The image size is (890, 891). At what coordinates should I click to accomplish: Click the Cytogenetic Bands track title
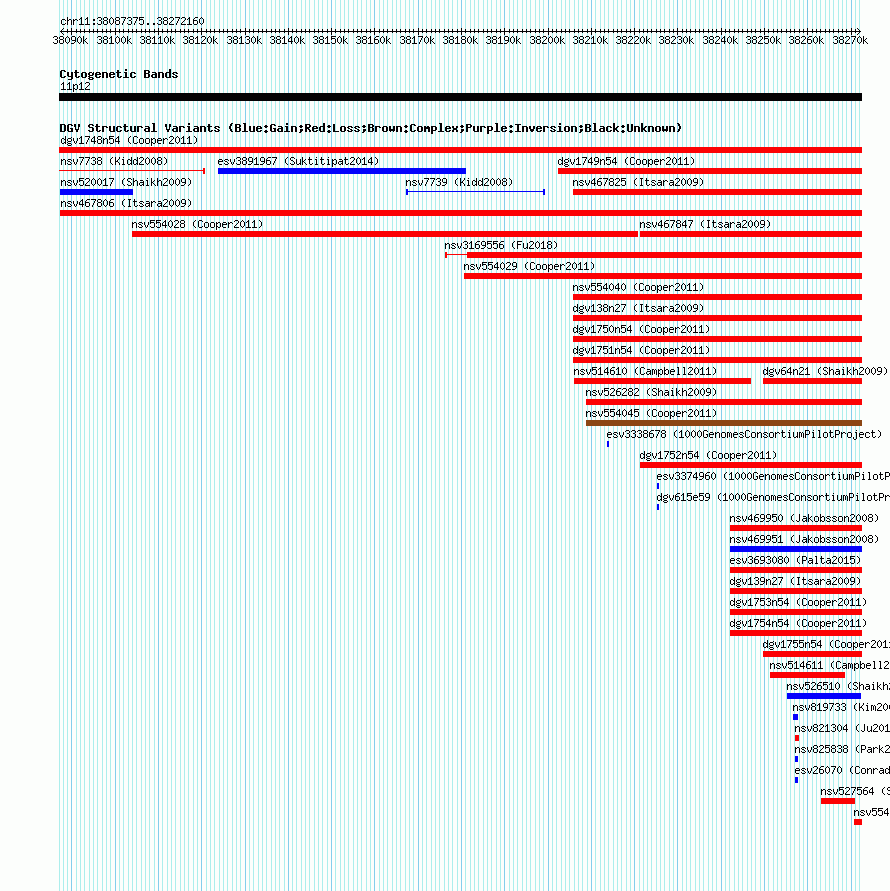tap(119, 74)
